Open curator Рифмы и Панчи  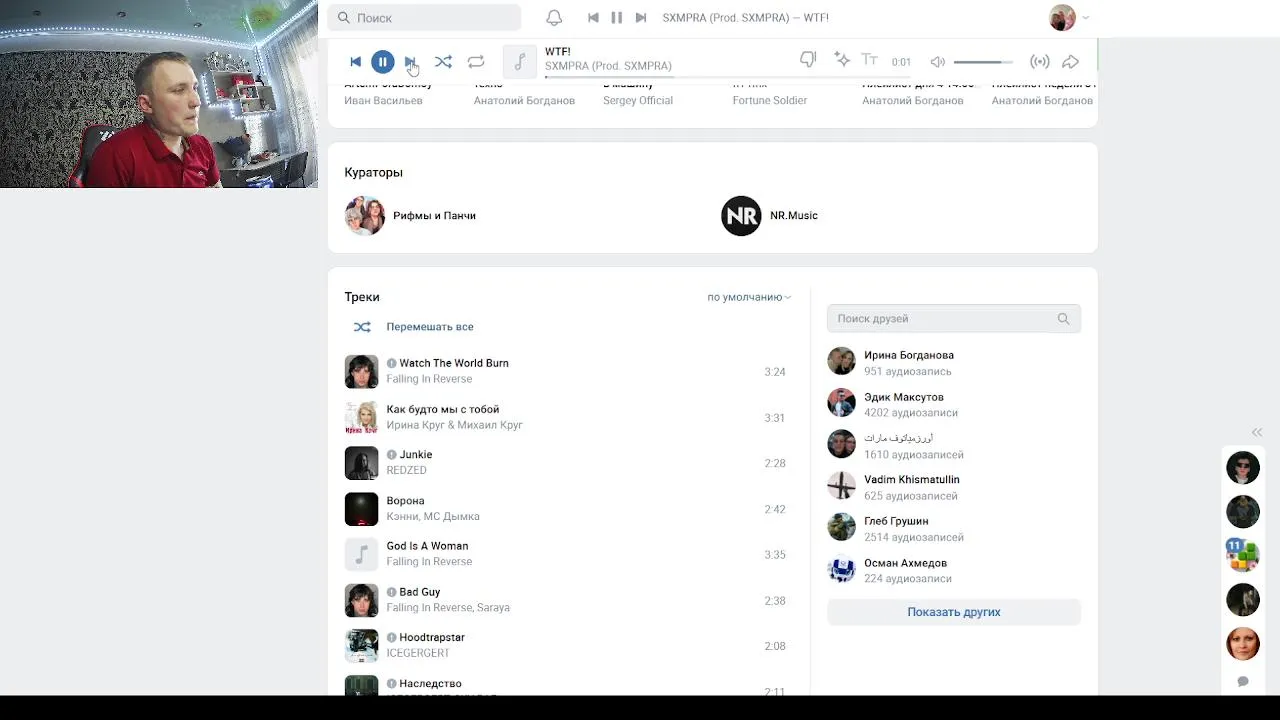[434, 216]
